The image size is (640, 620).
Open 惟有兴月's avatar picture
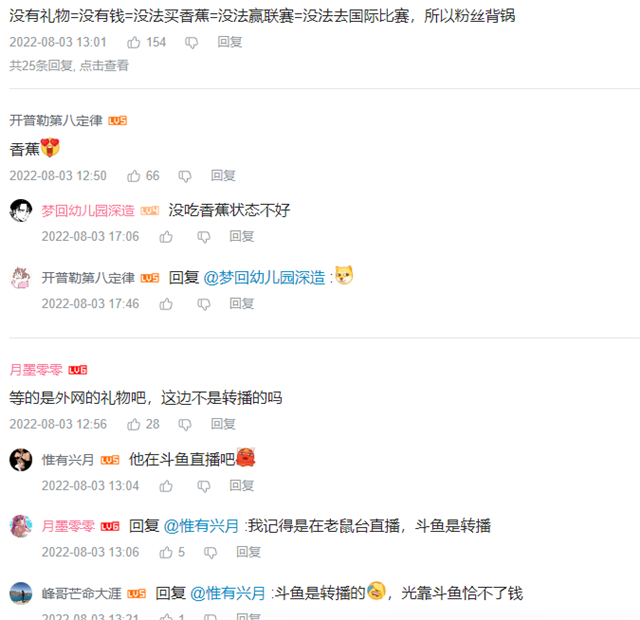[21, 460]
